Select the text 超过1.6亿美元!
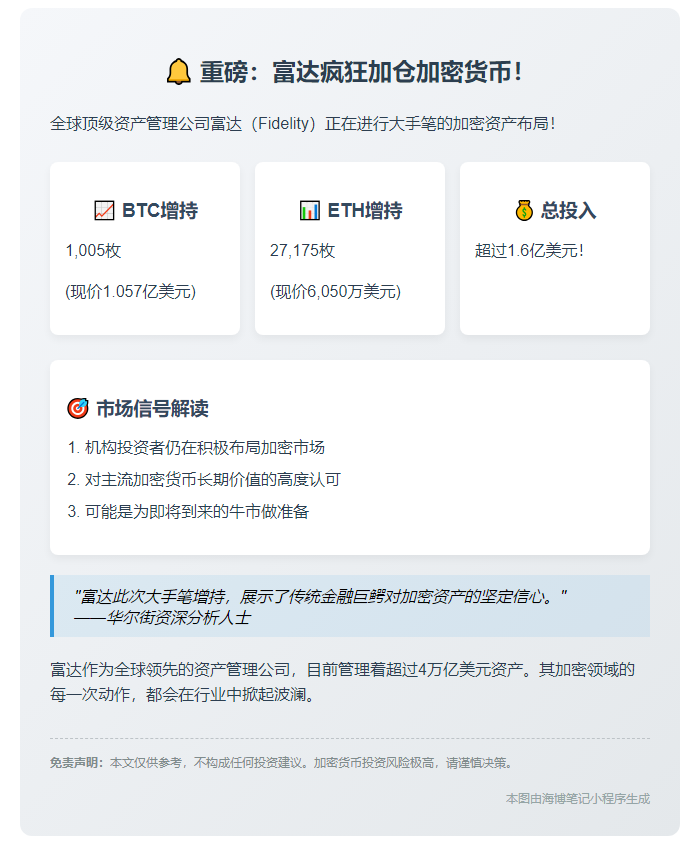 point(529,251)
